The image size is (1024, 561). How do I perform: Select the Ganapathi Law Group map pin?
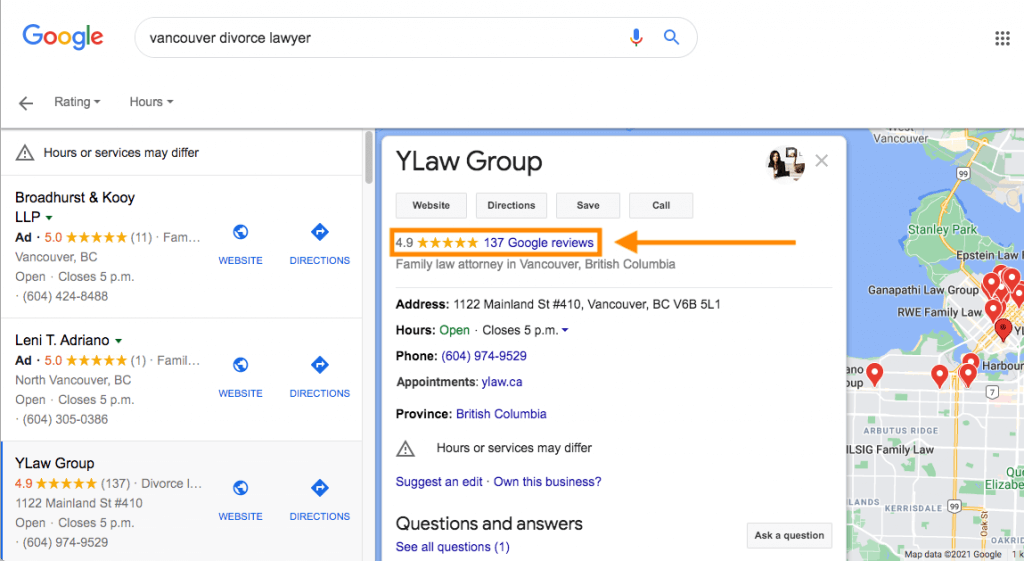click(x=991, y=284)
